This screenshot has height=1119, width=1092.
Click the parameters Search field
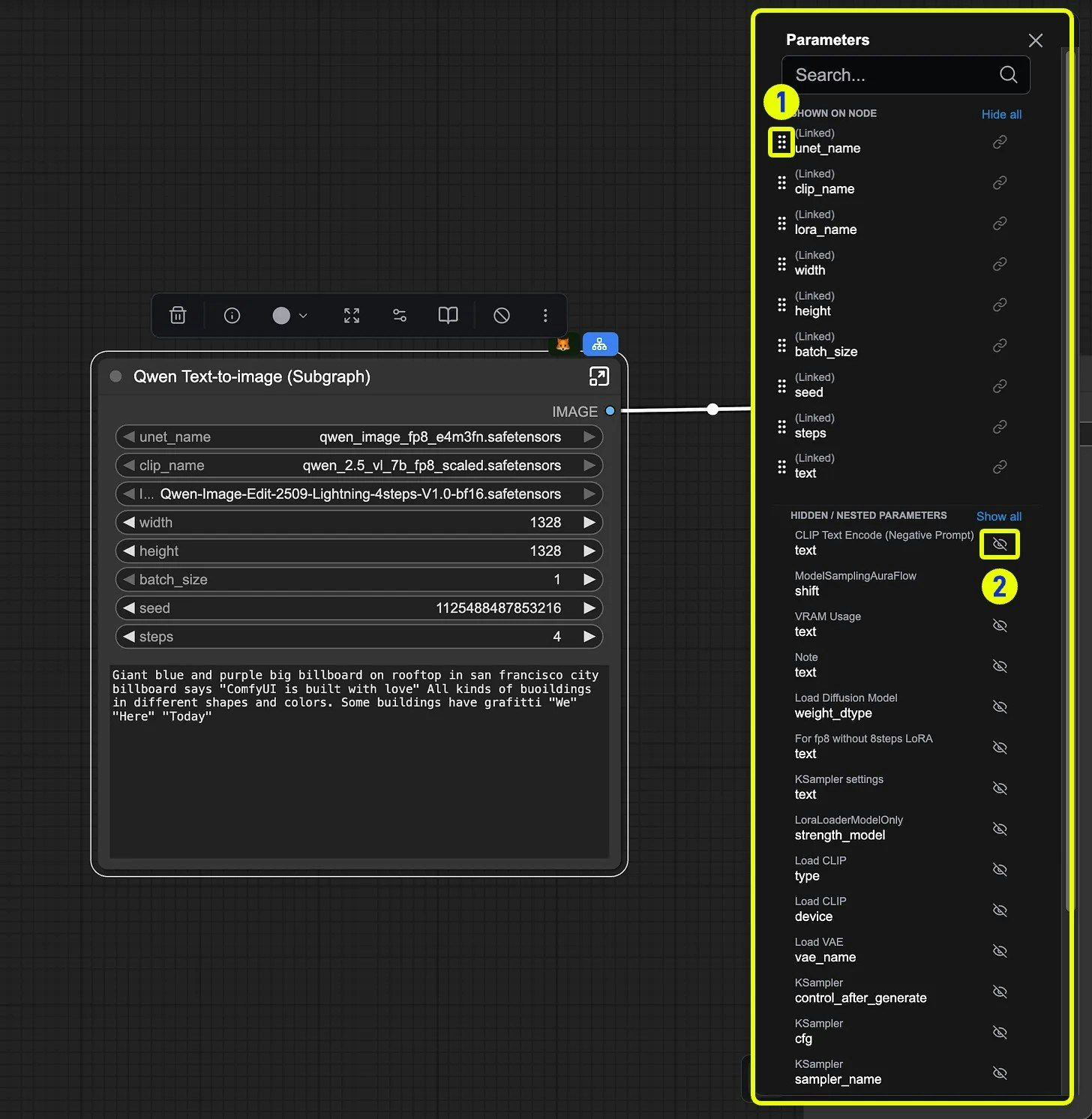(892, 75)
